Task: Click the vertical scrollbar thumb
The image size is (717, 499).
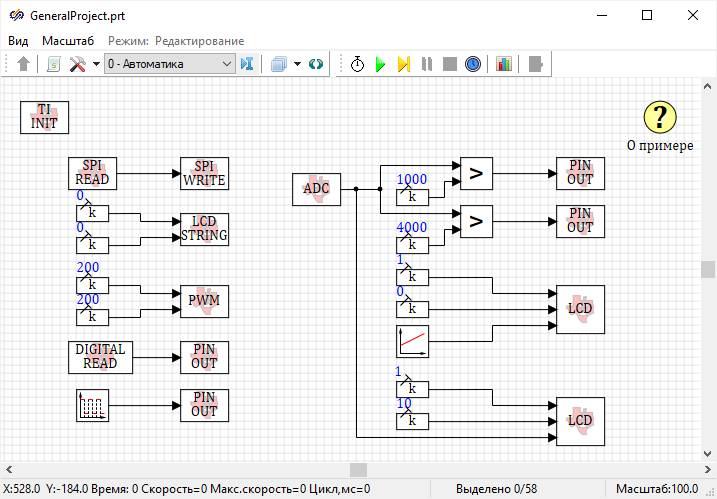Action: click(708, 270)
